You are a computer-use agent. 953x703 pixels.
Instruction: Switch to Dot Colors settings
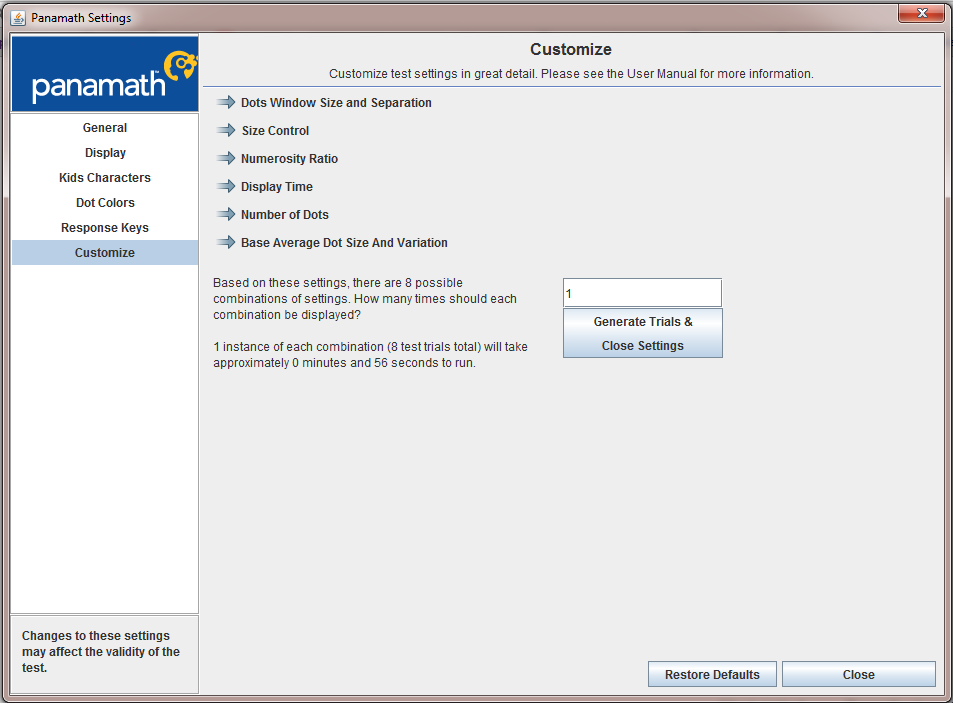click(x=105, y=202)
